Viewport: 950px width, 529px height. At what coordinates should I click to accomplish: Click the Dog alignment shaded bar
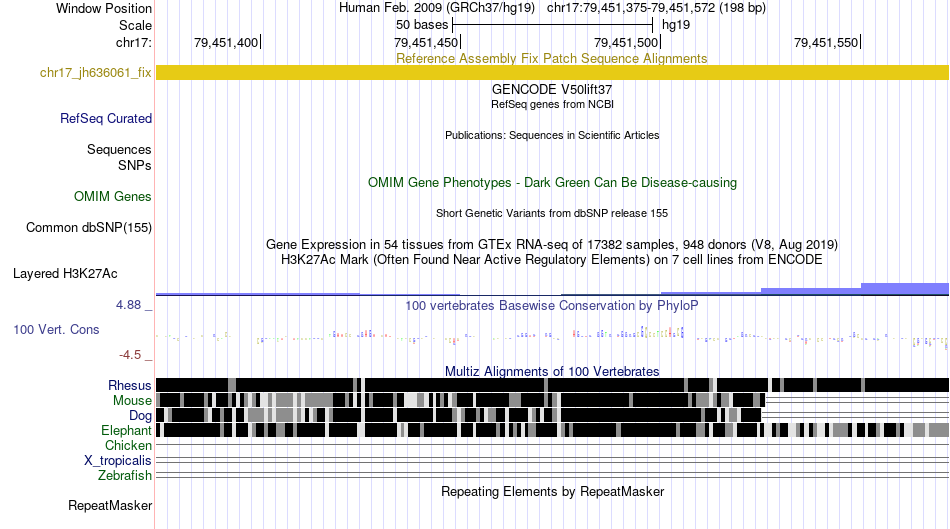(459, 415)
